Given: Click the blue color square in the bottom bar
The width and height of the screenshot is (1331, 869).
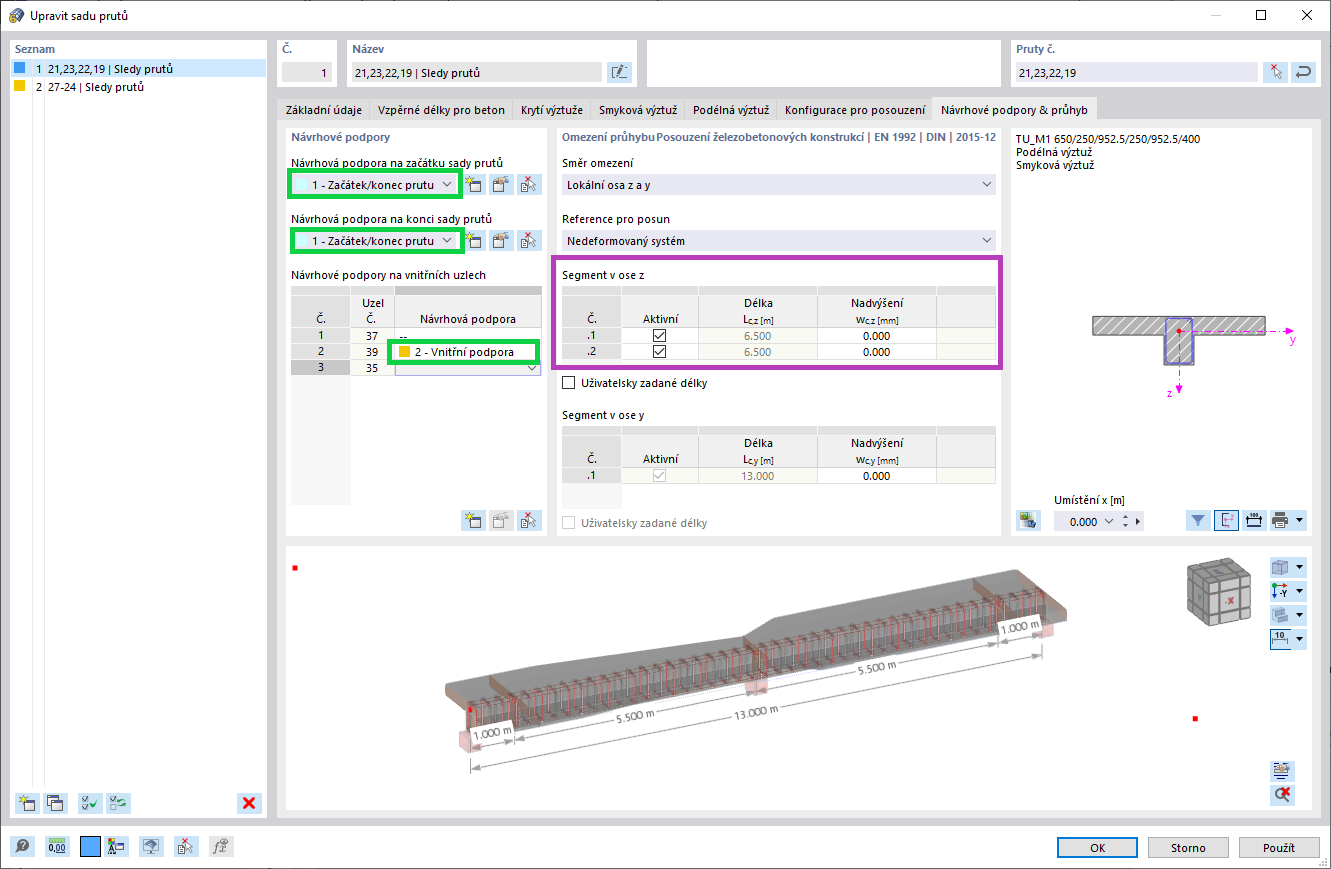Looking at the screenshot, I should coord(90,846).
